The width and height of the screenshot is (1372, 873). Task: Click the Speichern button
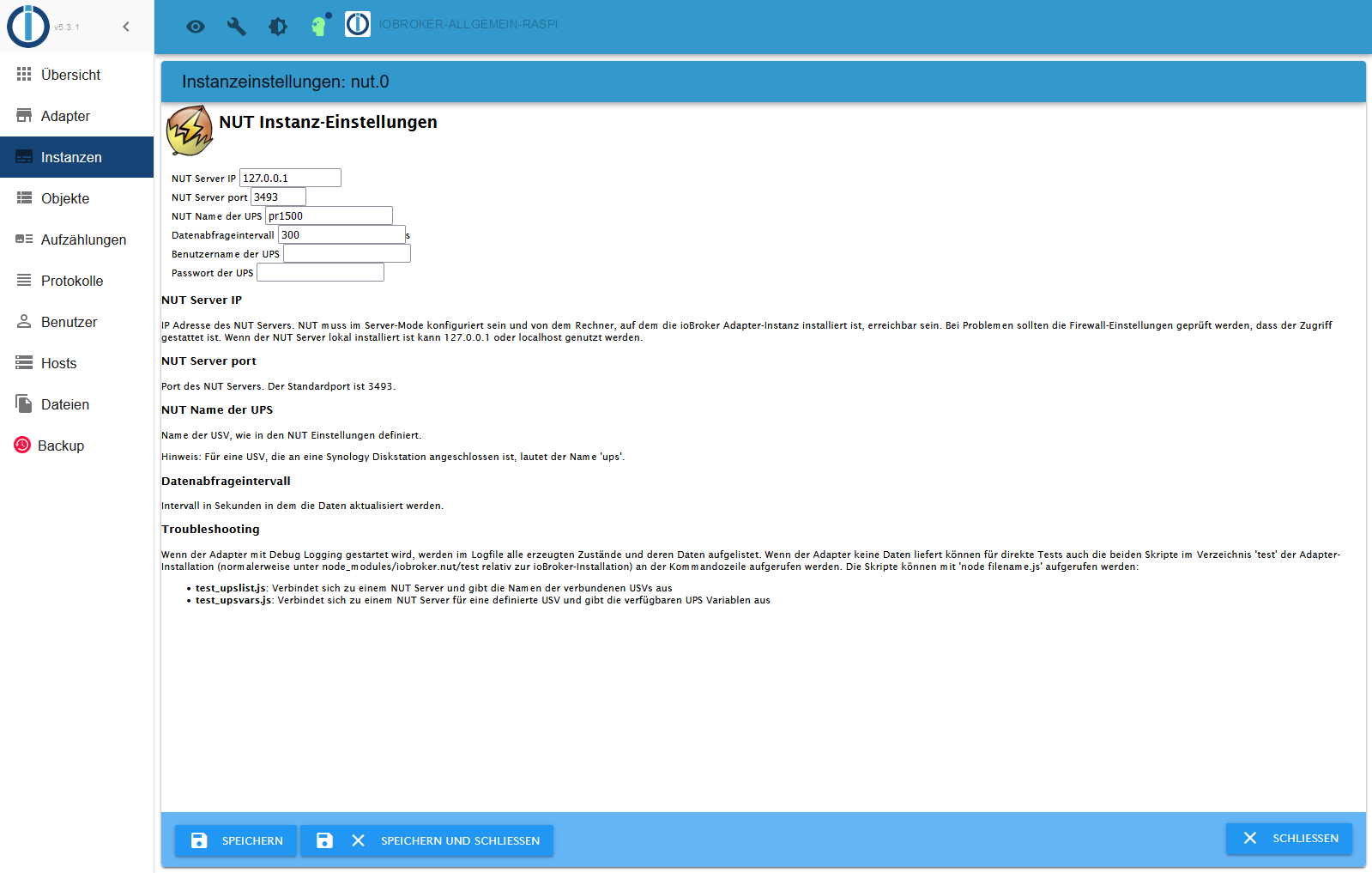pos(236,840)
